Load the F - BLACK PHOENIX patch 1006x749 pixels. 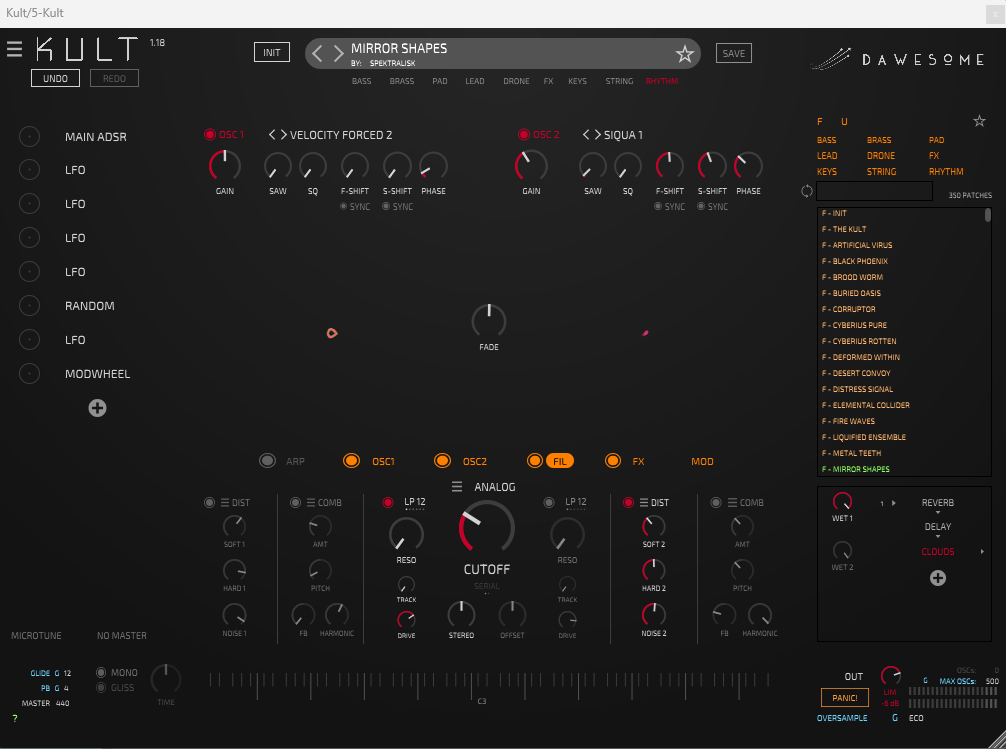pos(855,261)
